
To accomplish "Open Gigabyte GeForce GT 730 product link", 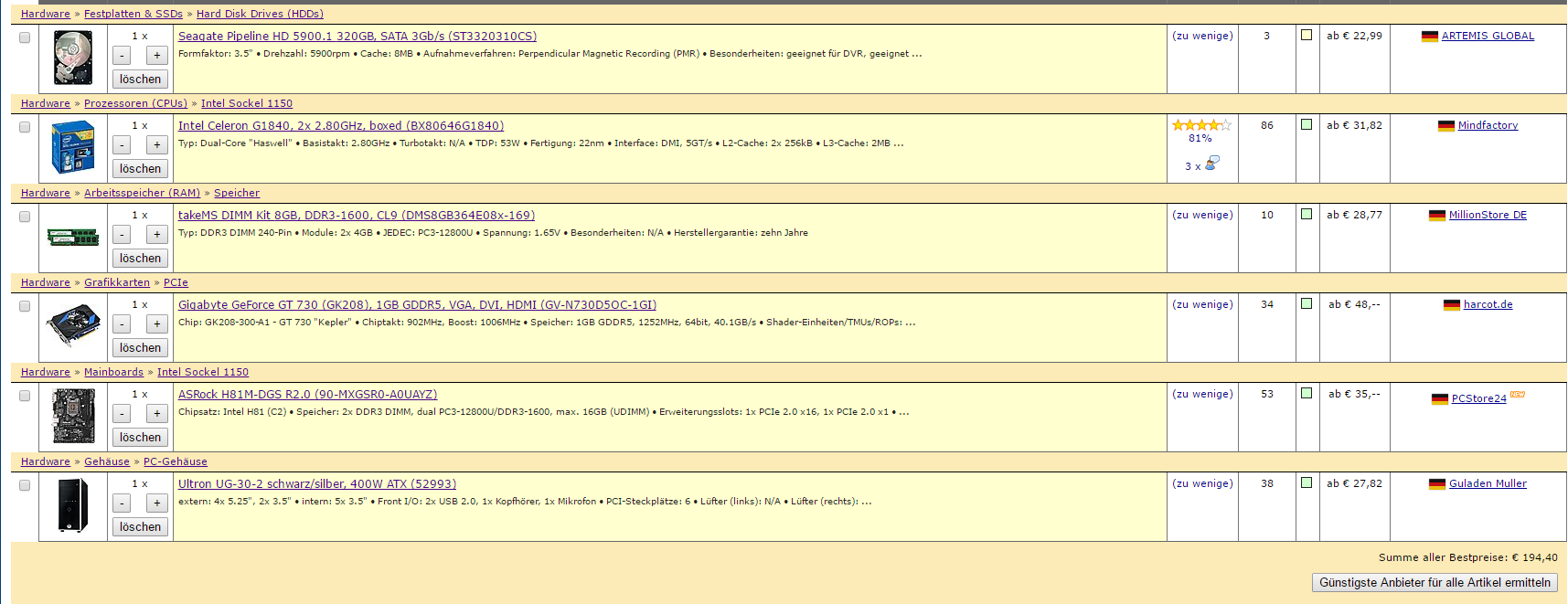I will pyautogui.click(x=417, y=305).
